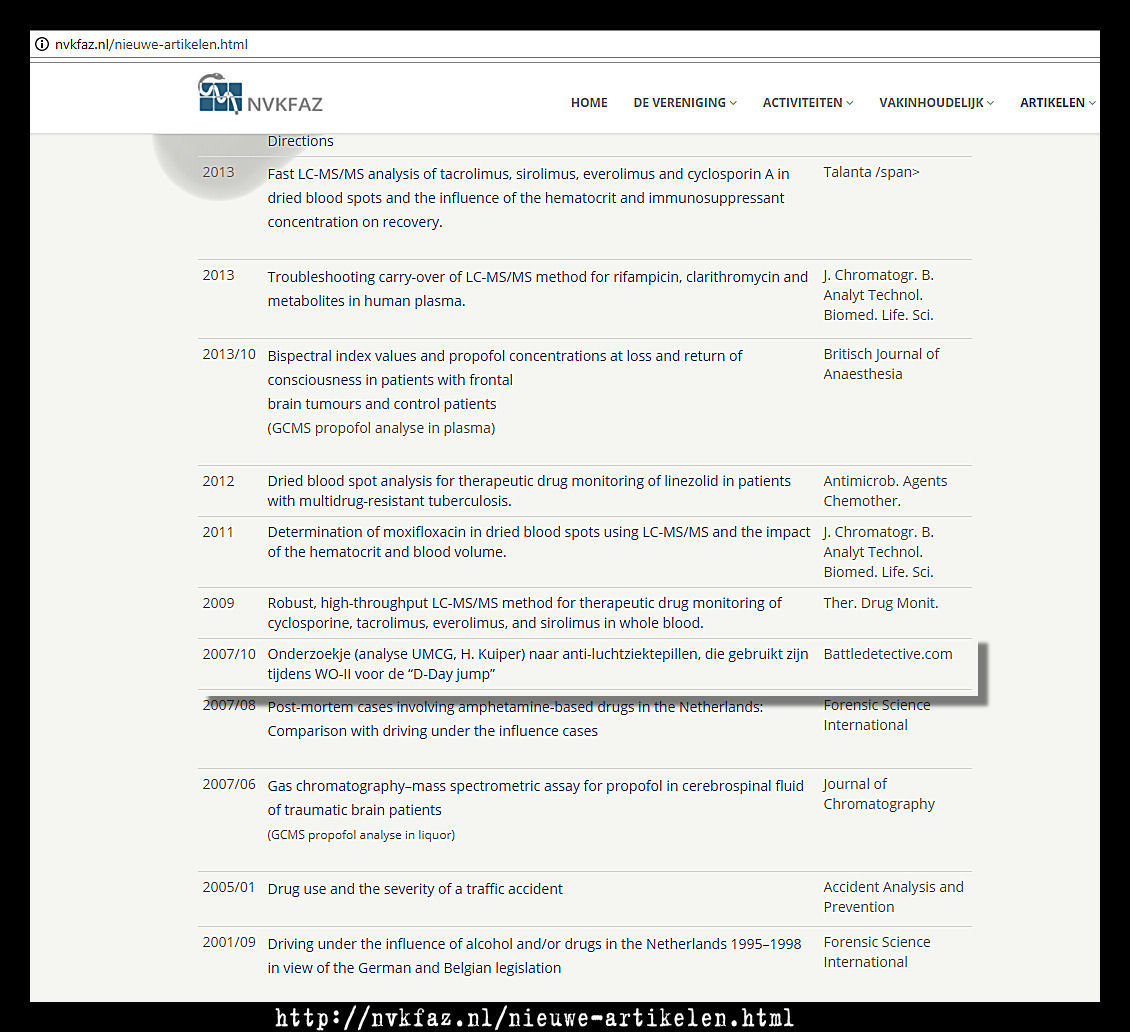Open the HOME menu item

tap(589, 103)
